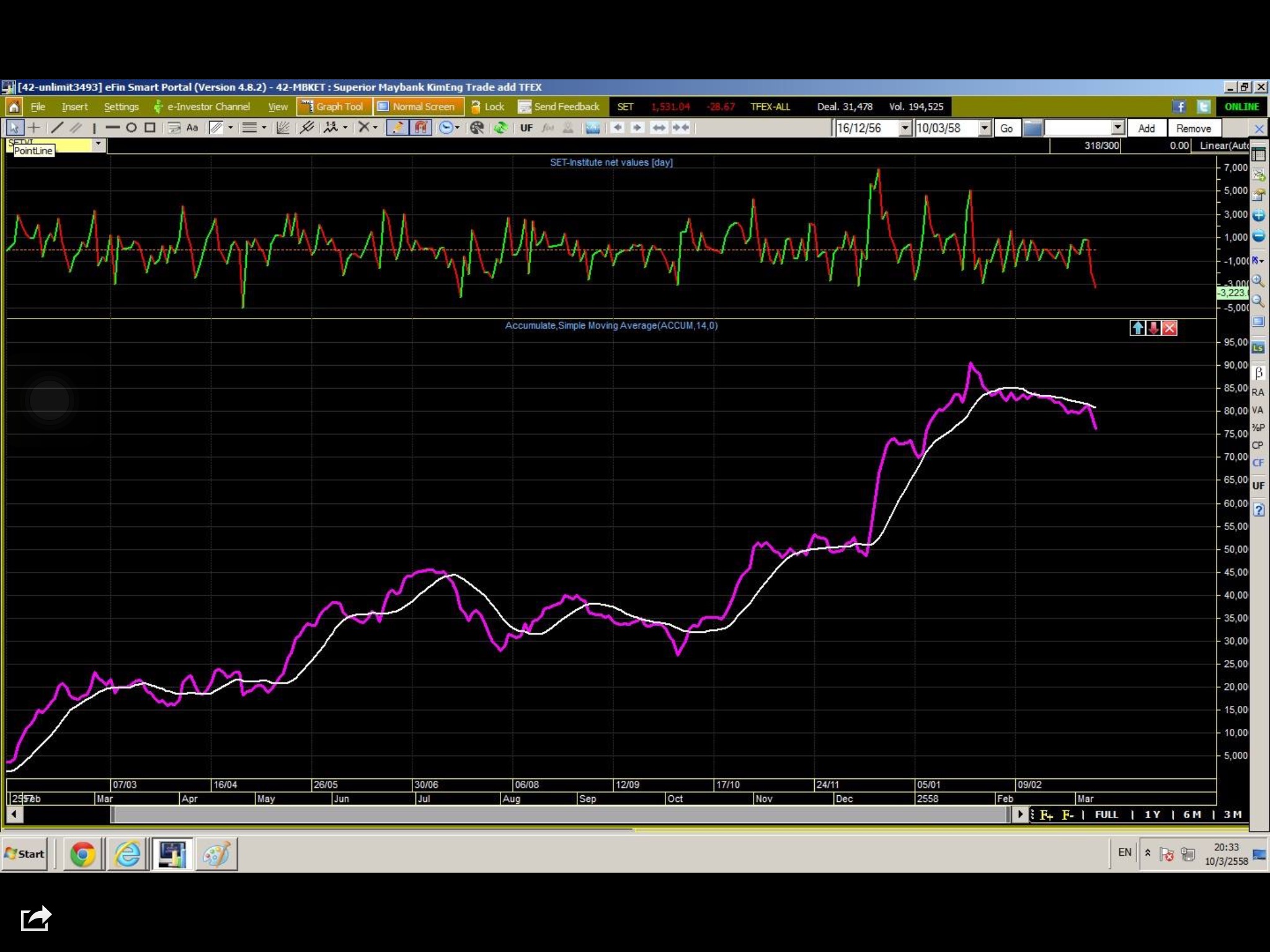Open the Settings menu
1270x952 pixels.
click(121, 107)
